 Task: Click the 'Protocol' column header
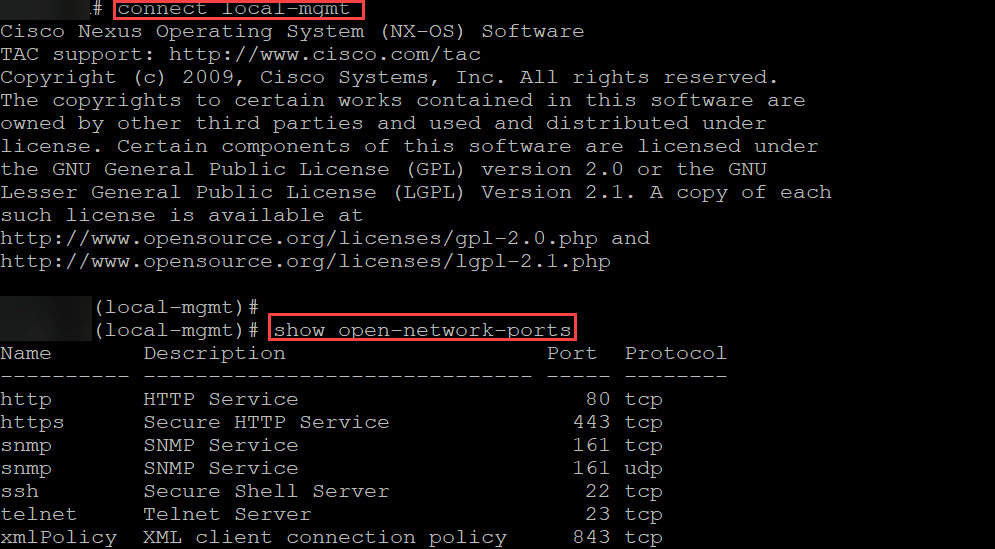coord(676,353)
